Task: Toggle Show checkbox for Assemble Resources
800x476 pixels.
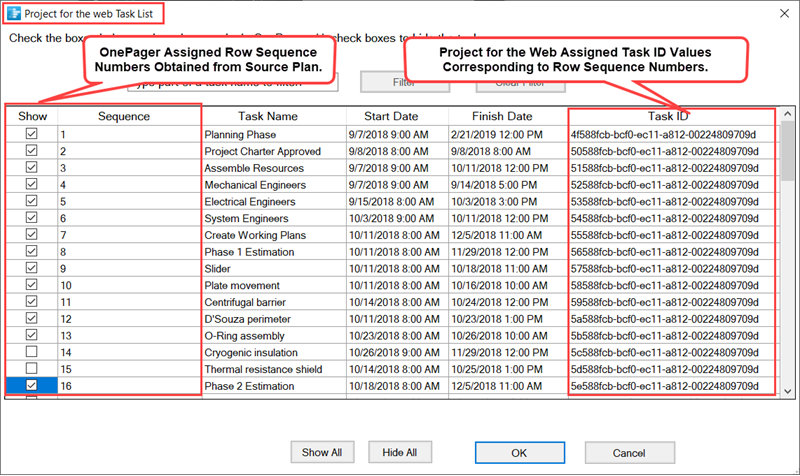Action: (32, 167)
